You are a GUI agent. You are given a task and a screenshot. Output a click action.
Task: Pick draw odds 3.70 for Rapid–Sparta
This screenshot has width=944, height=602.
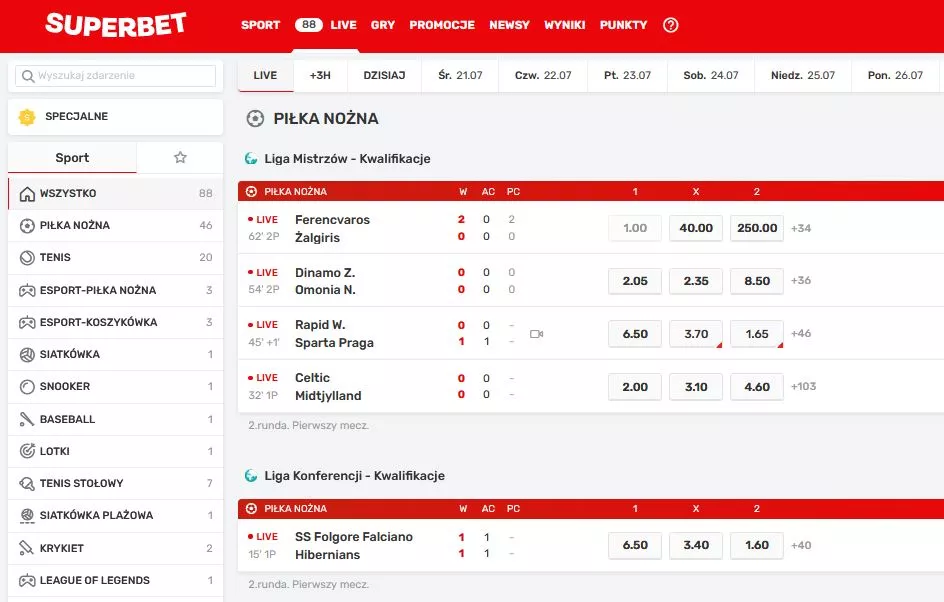696,334
